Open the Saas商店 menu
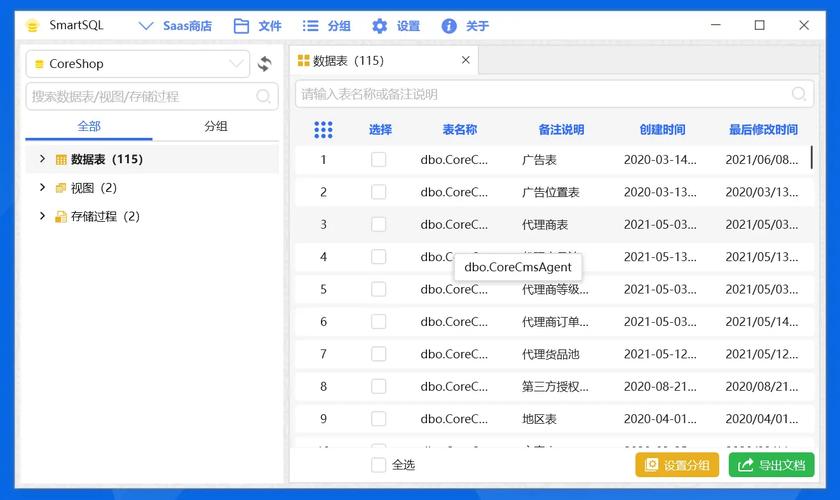The image size is (840, 500). click(x=187, y=26)
